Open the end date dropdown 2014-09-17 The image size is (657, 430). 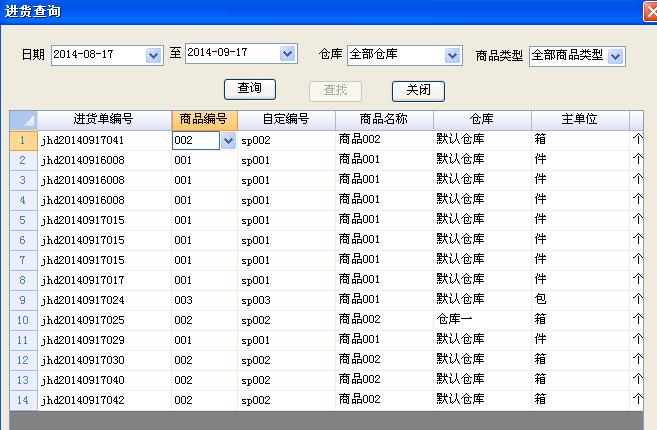(287, 54)
